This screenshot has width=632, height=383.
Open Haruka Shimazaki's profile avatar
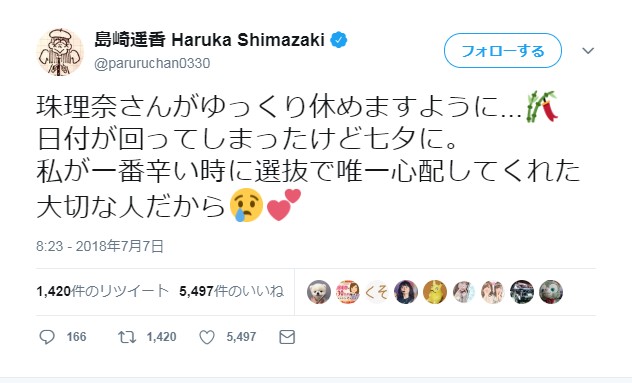coord(60,52)
